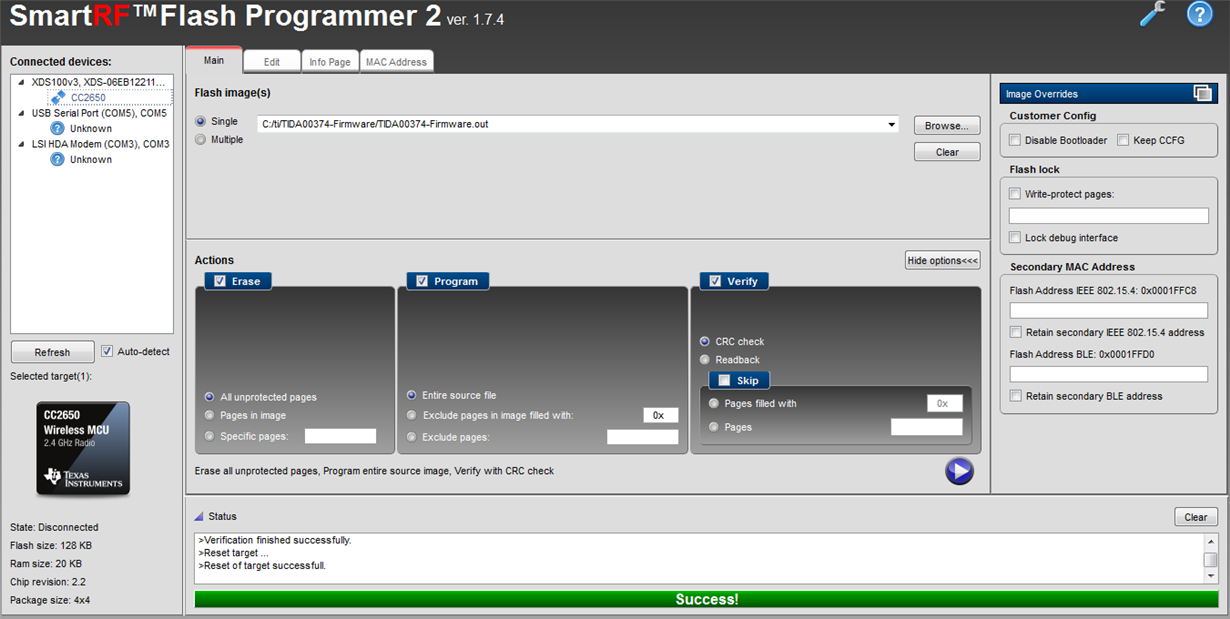This screenshot has height=619, width=1230.
Task: Click the Browse... button
Action: pyautogui.click(x=947, y=126)
